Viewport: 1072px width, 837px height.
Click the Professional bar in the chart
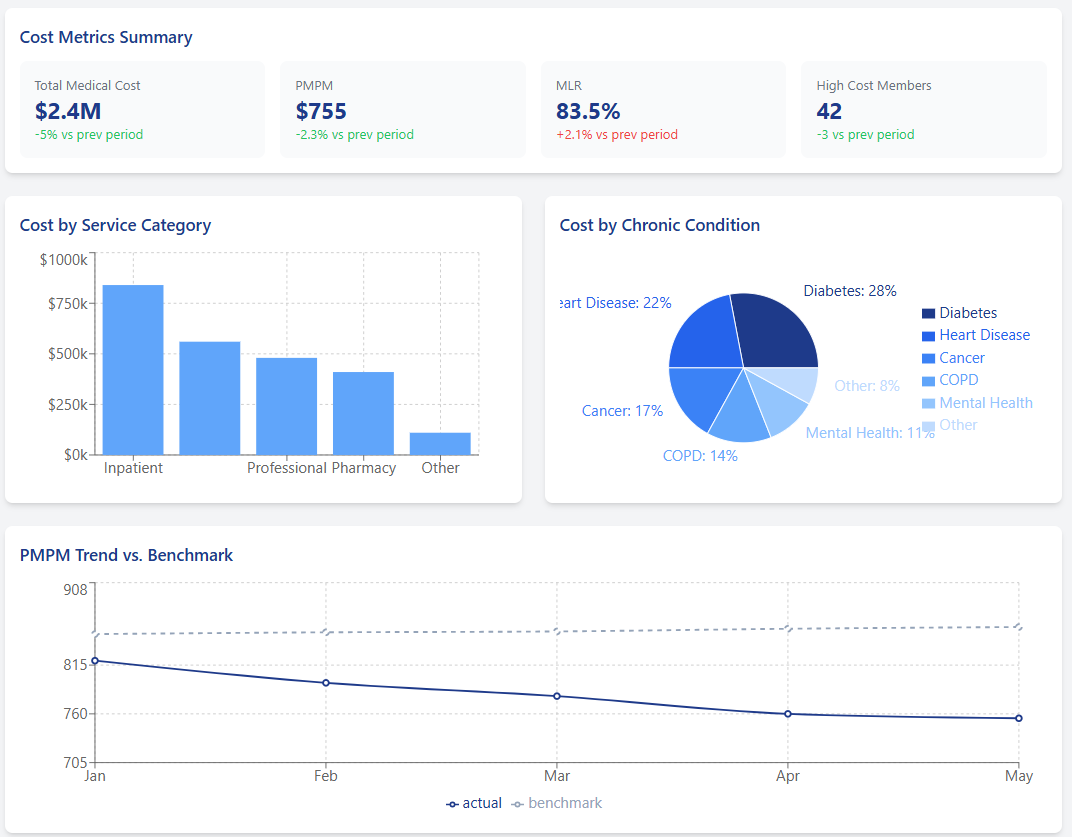[286, 406]
